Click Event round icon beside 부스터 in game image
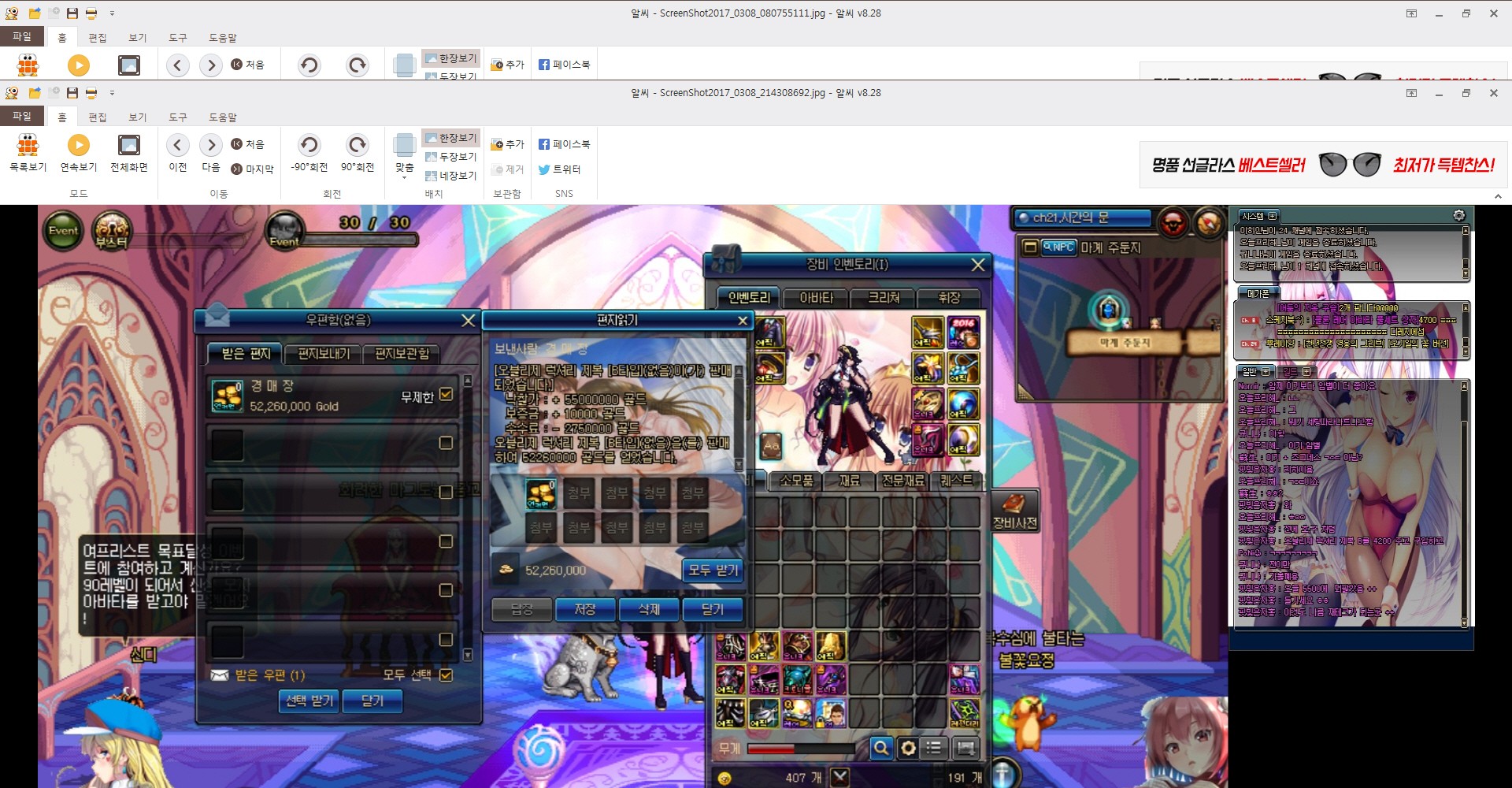 point(63,231)
